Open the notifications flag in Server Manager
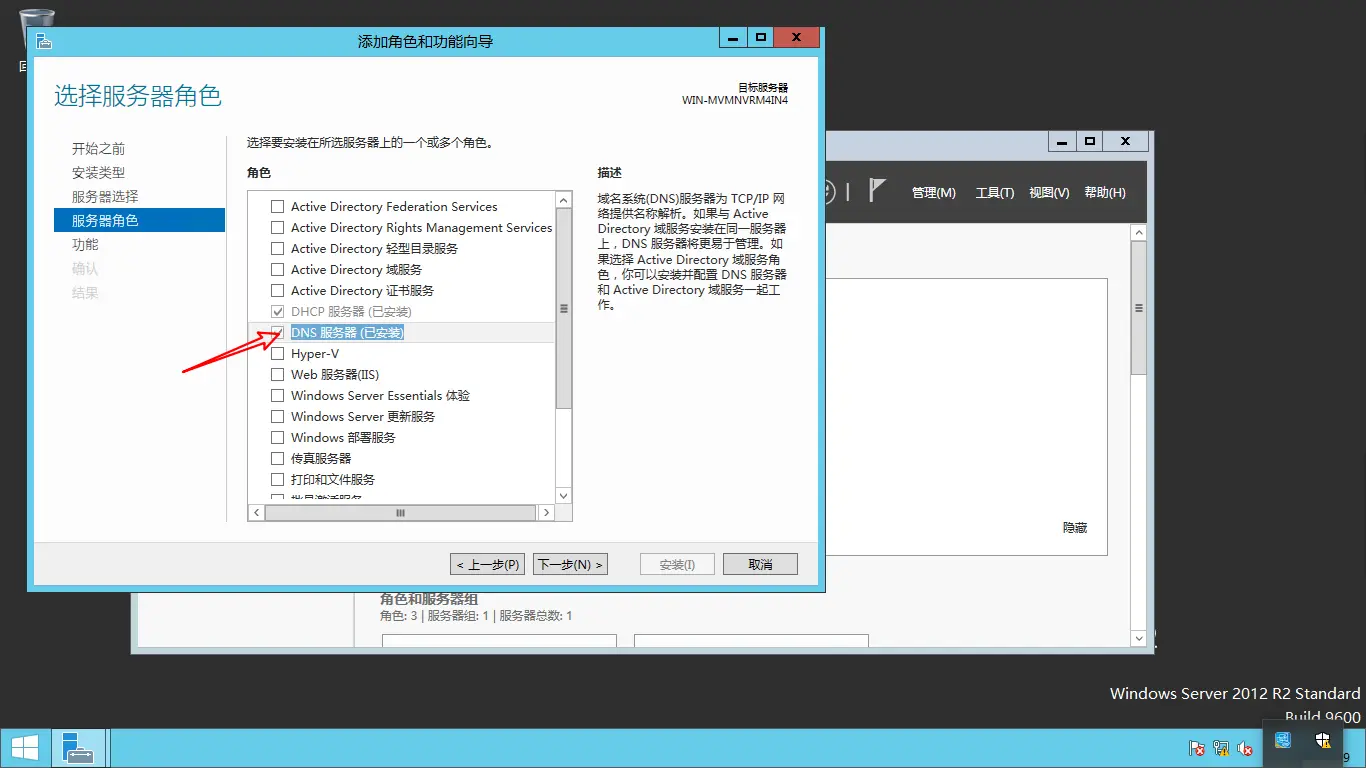The image size is (1366, 768). coord(877,190)
